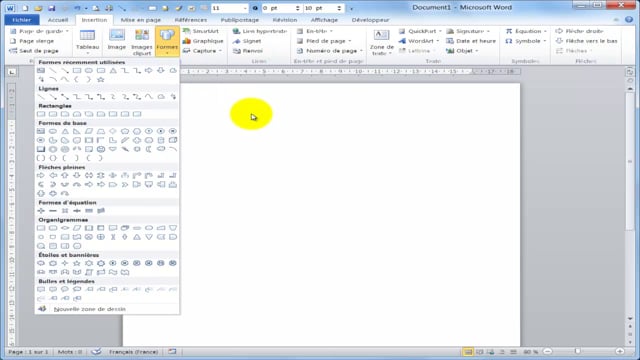Switch to the Publipostage tab

(240, 20)
